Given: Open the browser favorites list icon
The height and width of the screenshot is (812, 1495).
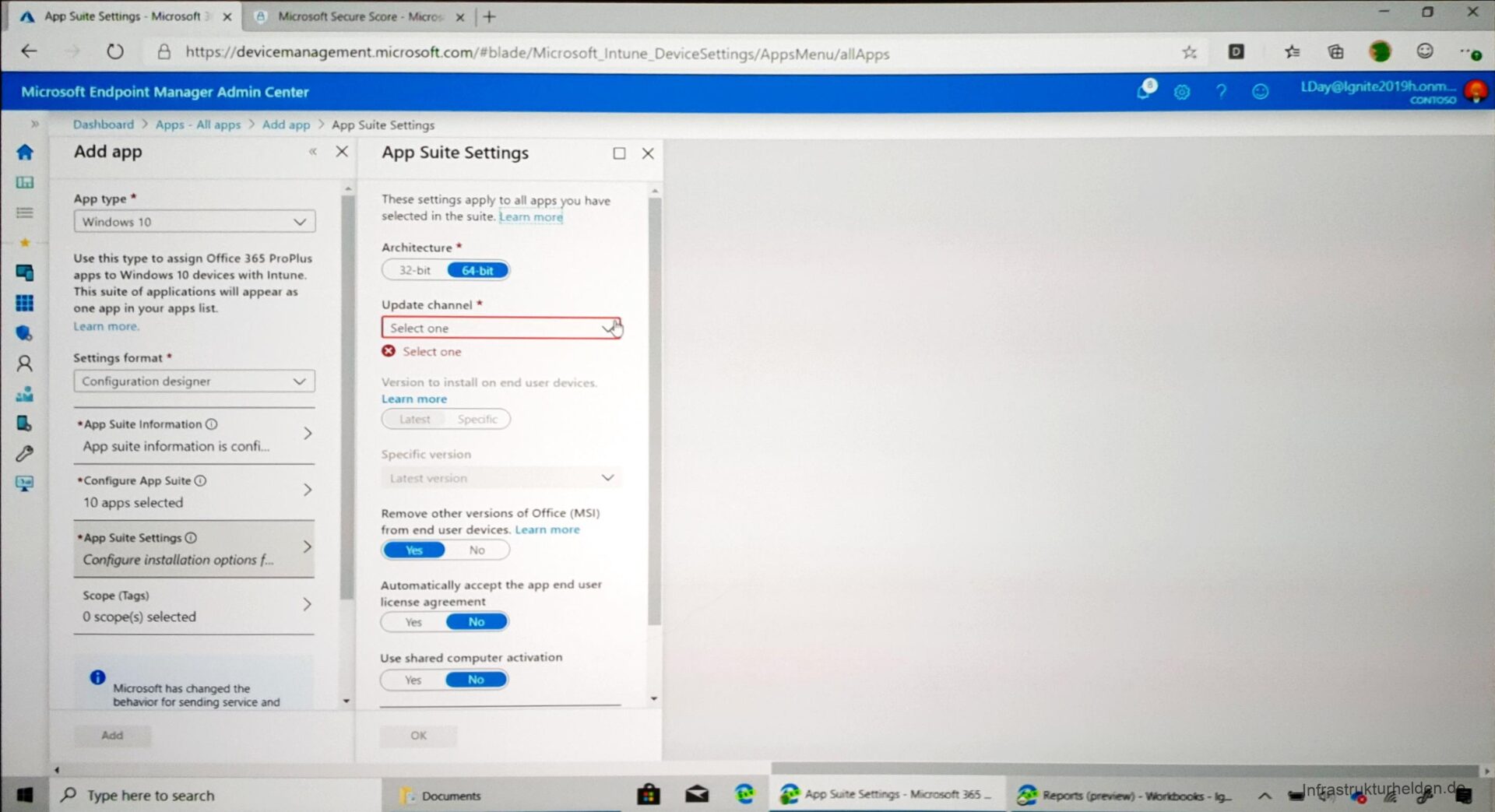Looking at the screenshot, I should (x=1293, y=52).
